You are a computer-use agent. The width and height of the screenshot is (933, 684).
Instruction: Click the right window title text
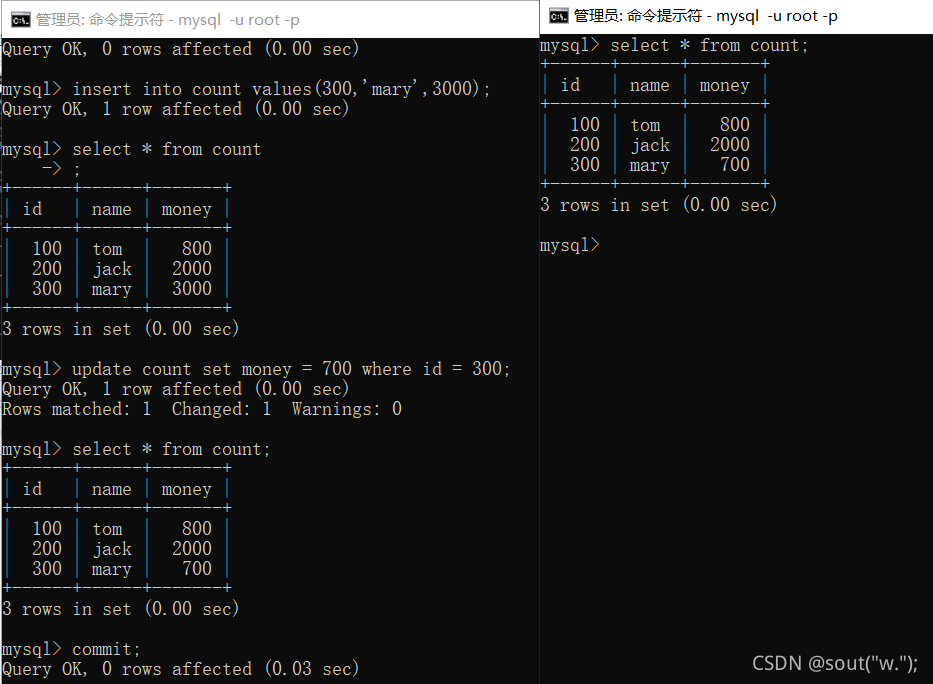point(706,16)
